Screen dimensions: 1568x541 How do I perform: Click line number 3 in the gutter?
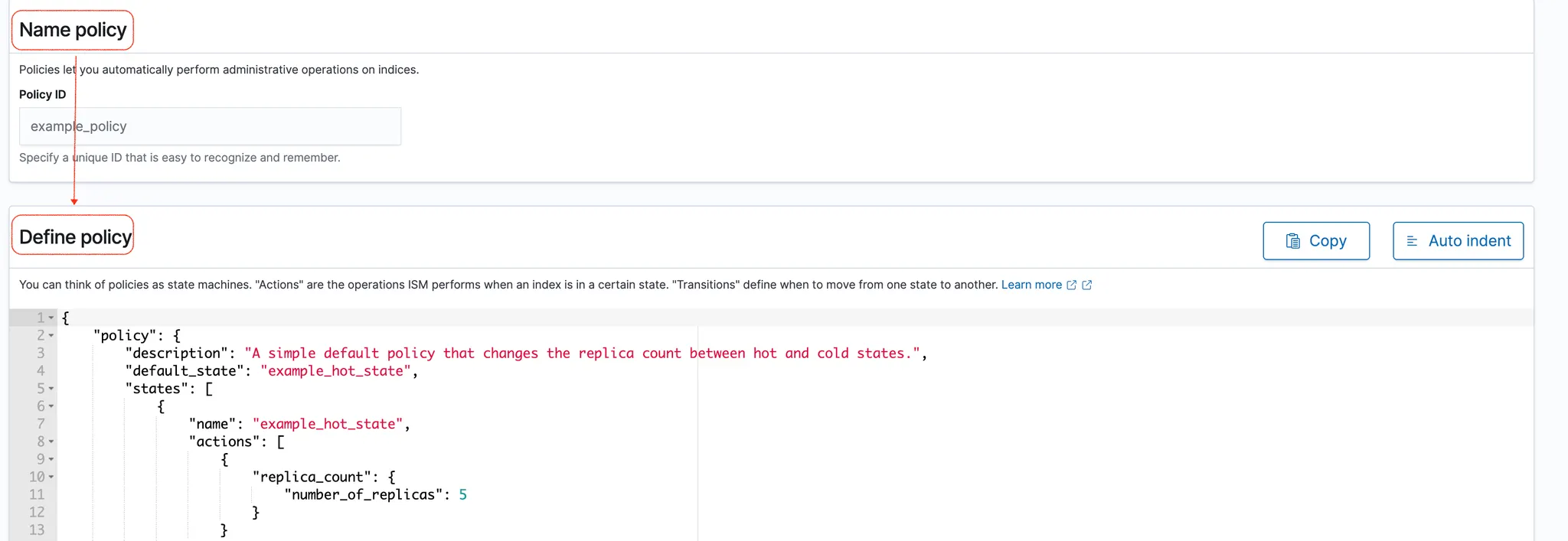point(41,354)
